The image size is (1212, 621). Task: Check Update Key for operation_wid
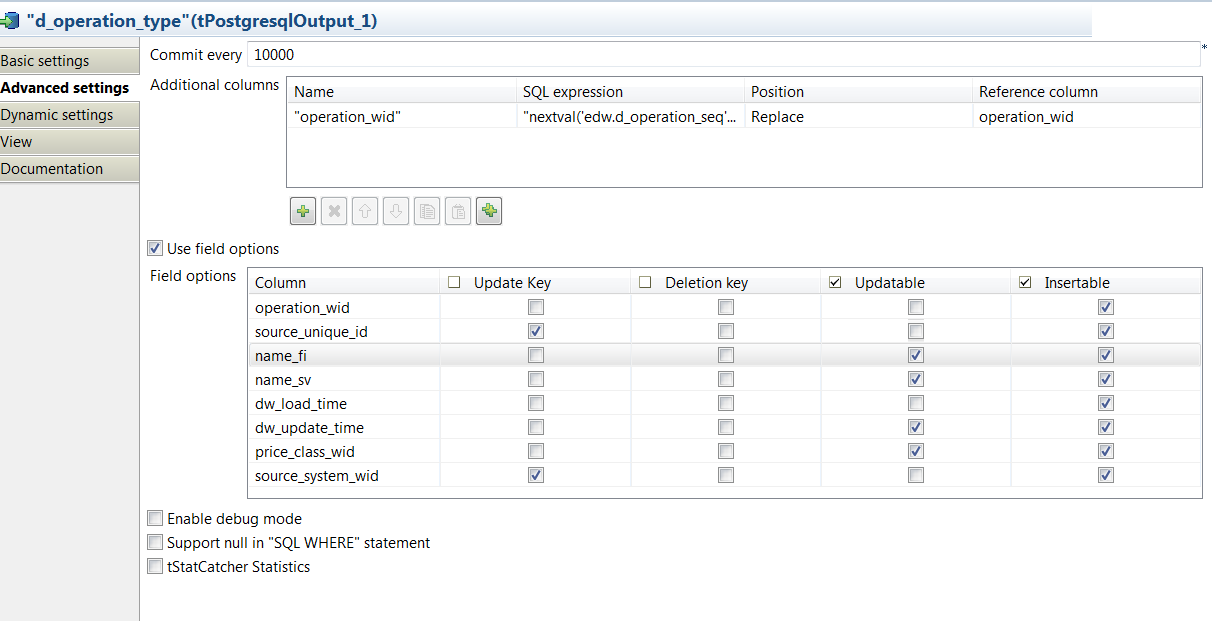tap(536, 307)
